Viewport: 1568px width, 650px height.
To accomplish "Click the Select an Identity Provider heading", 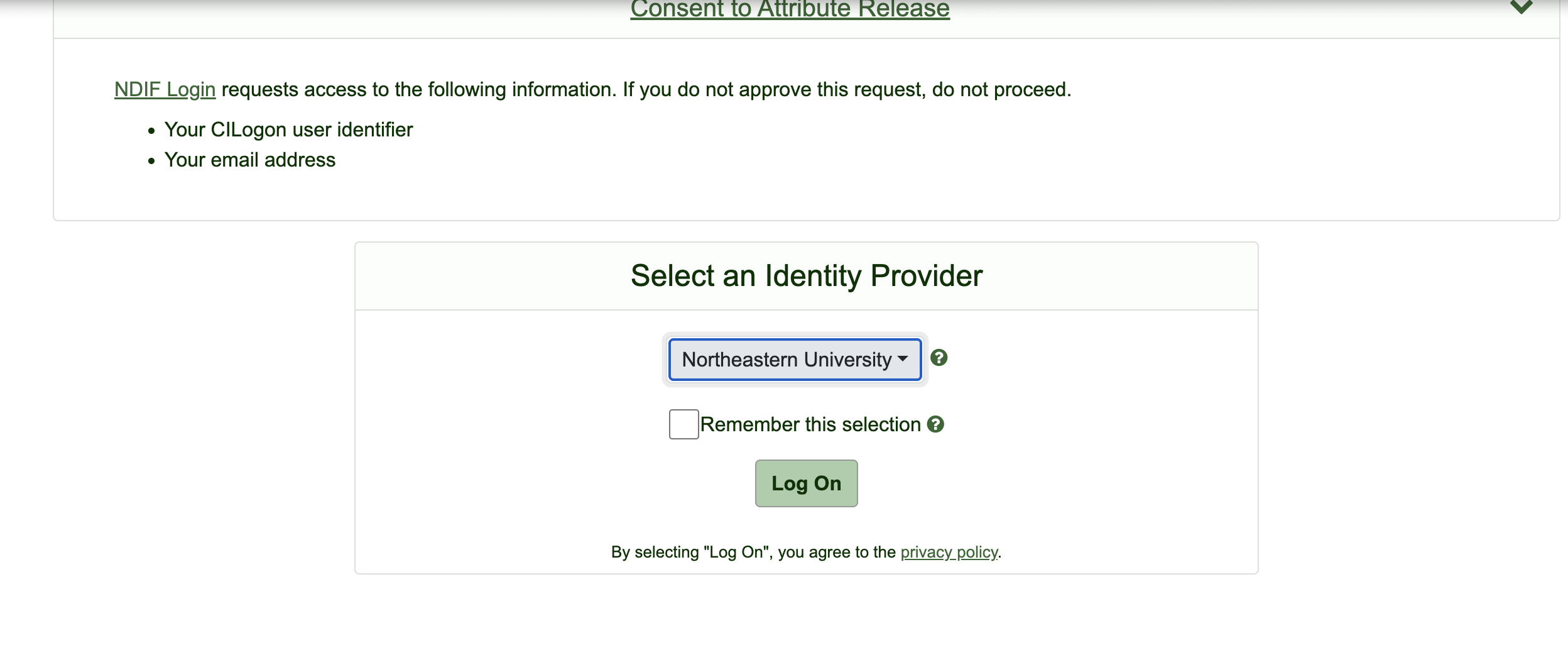I will click(806, 275).
